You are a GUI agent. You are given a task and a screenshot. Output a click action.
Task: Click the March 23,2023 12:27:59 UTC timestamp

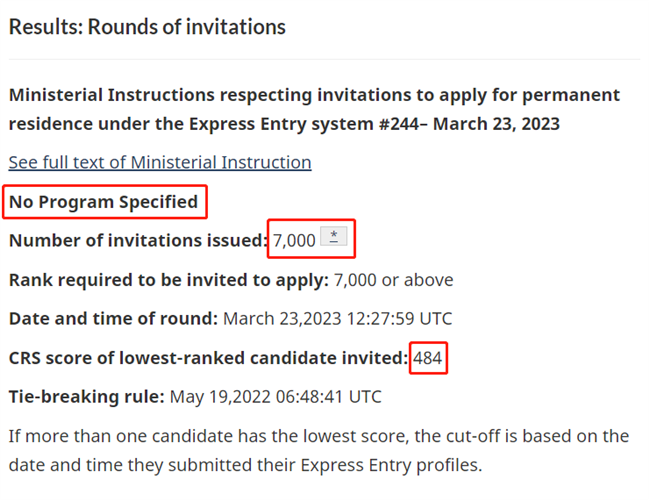click(337, 319)
